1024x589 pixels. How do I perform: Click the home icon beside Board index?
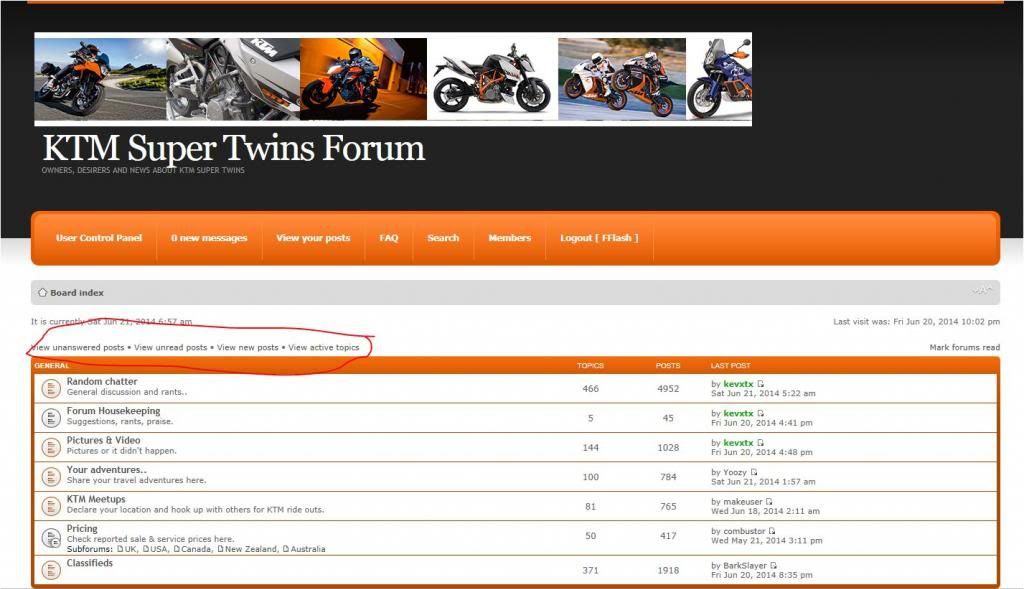click(x=42, y=293)
